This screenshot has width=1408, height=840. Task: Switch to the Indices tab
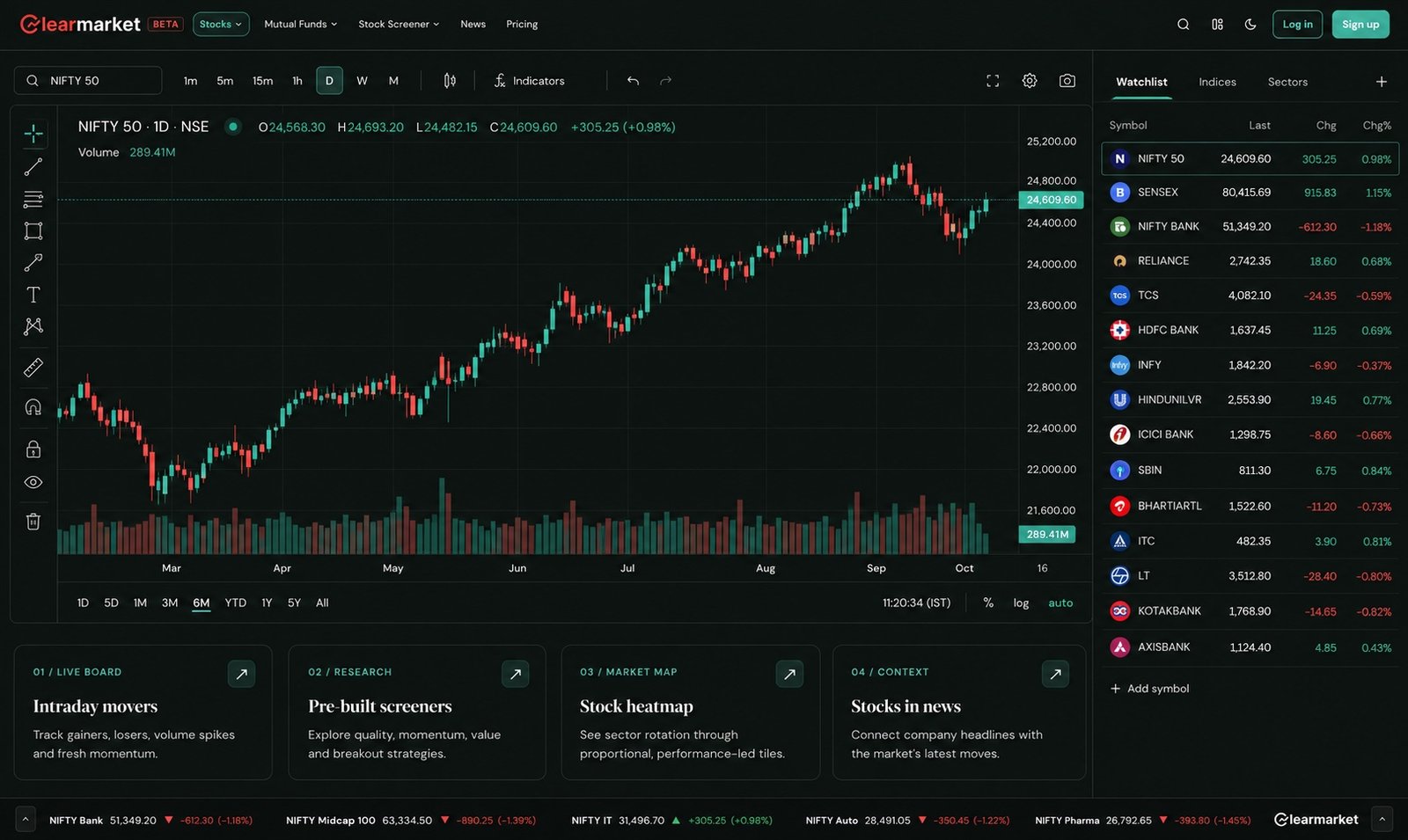click(1217, 82)
